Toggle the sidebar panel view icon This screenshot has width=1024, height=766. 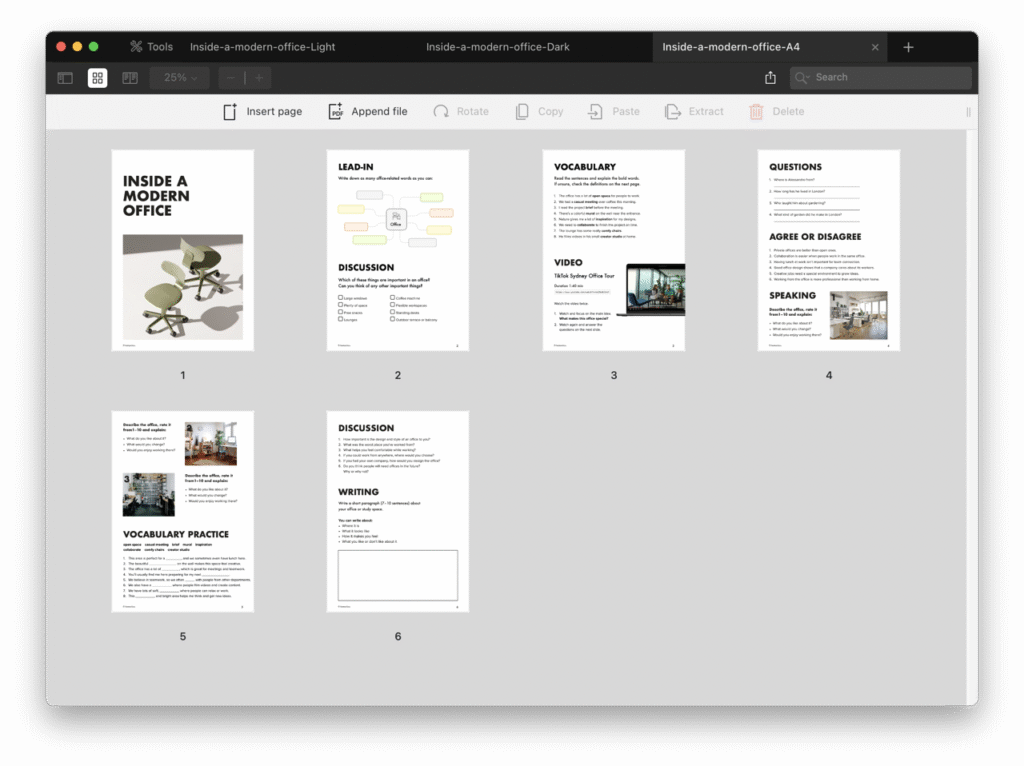click(65, 78)
